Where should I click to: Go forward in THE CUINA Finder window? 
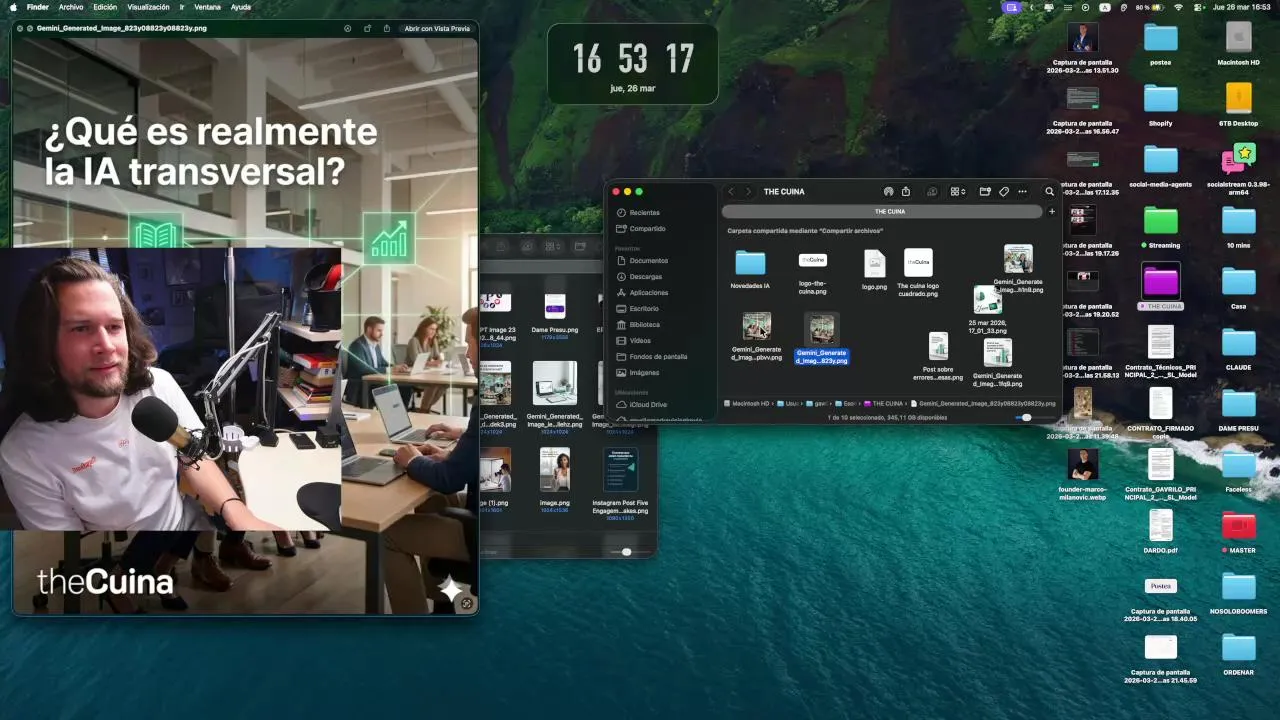pyautogui.click(x=748, y=191)
